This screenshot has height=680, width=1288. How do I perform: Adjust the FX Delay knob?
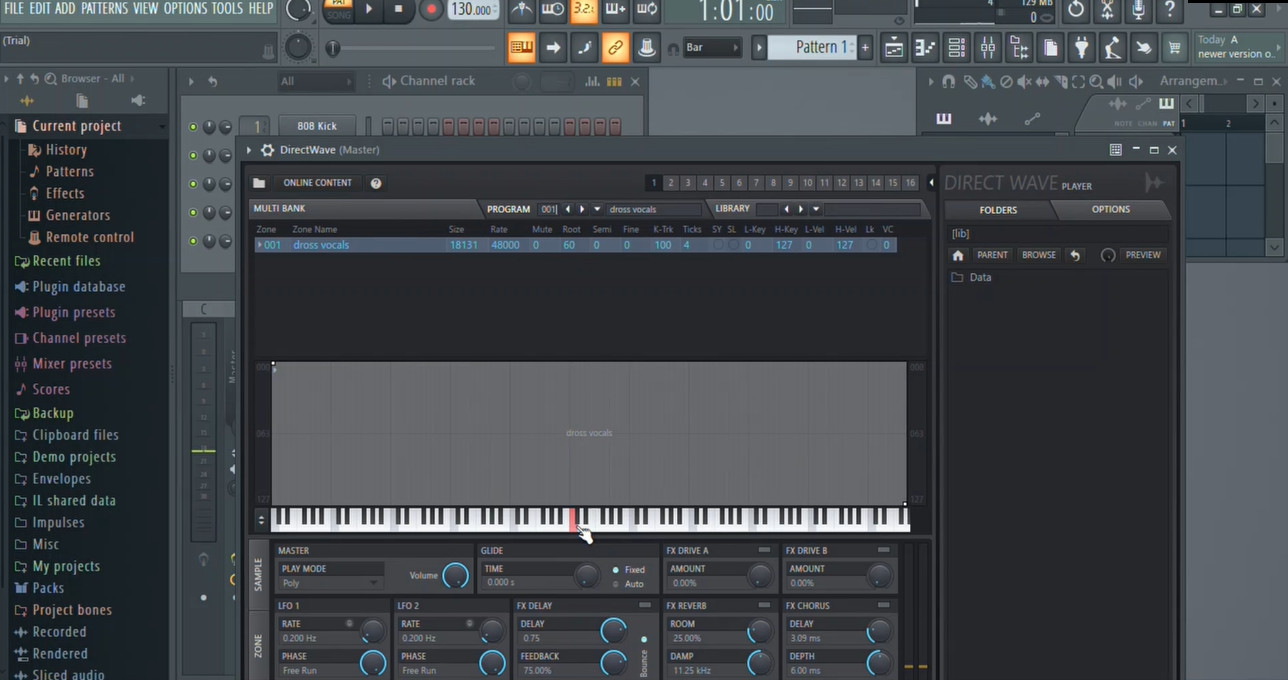614,631
